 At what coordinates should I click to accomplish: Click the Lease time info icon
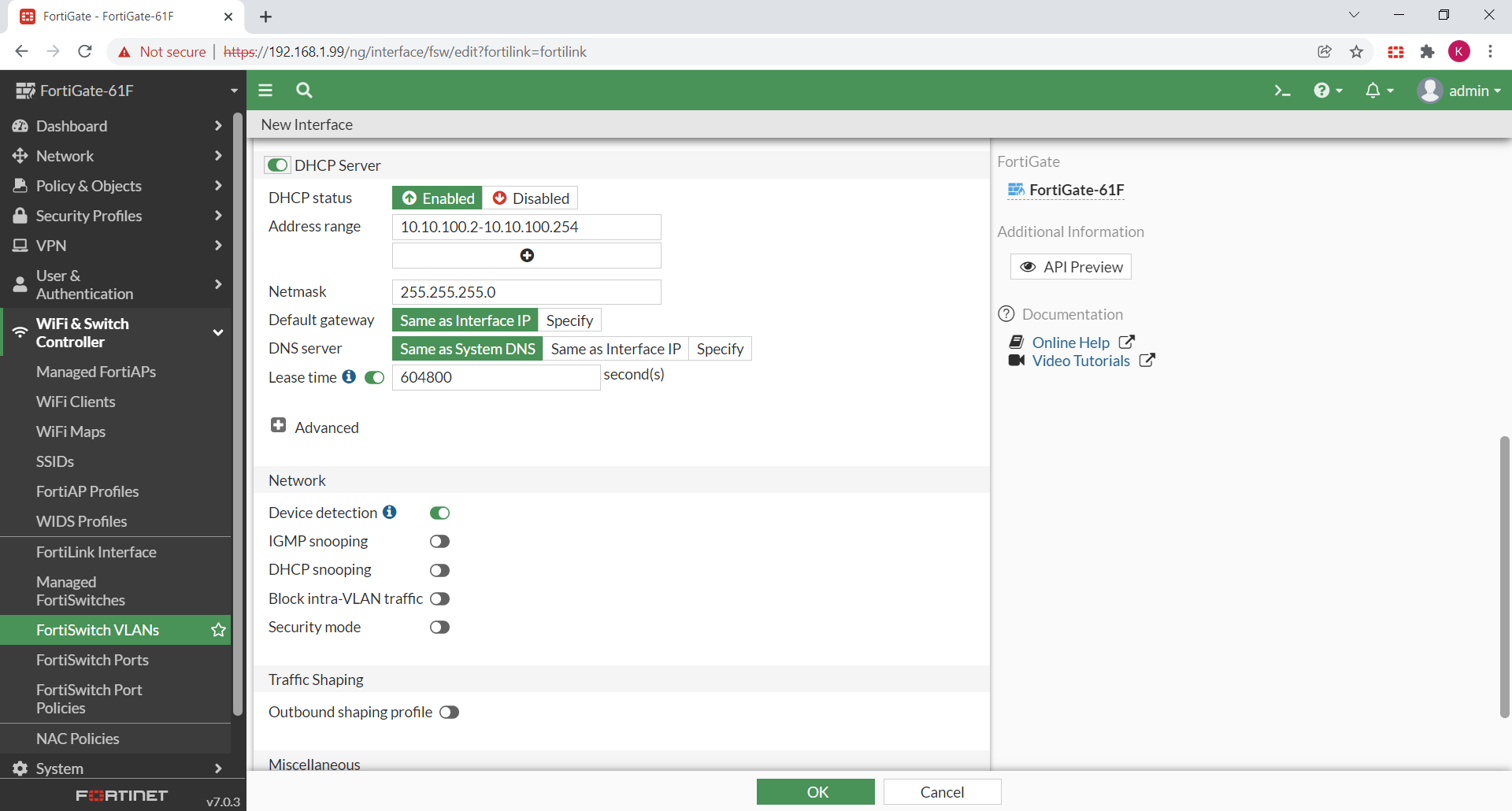(349, 377)
